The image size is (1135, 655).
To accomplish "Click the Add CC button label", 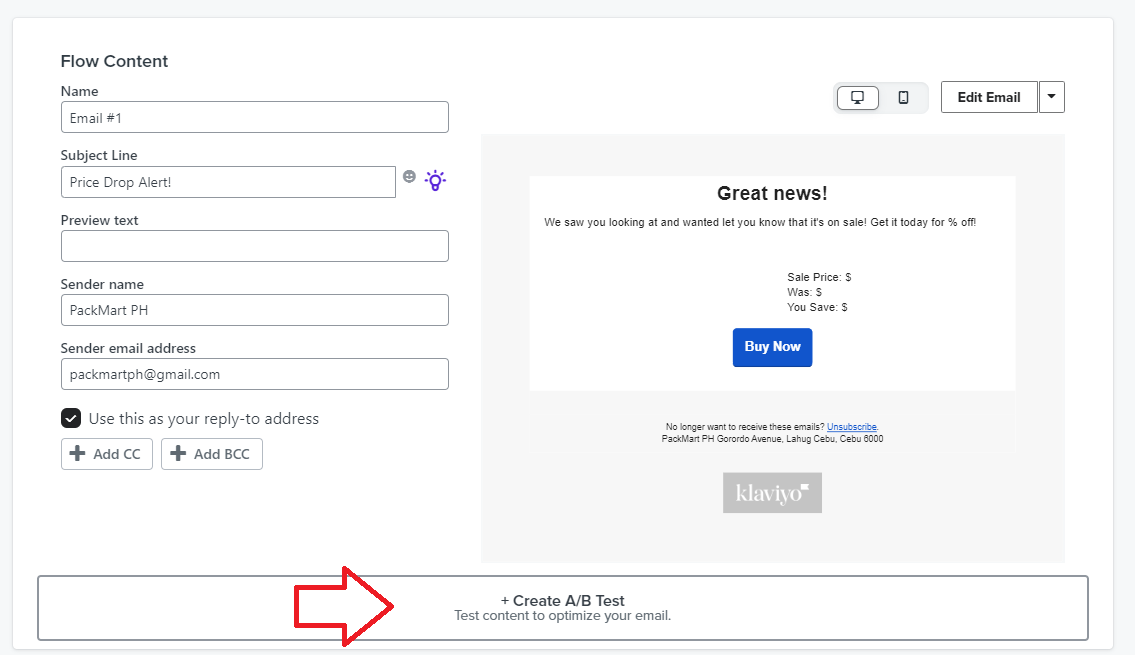I will [x=117, y=454].
